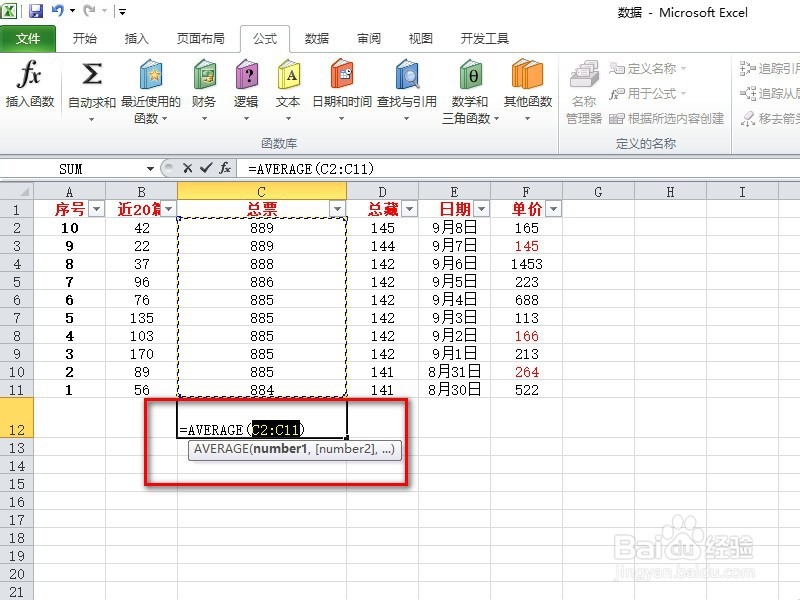
Task: Expand the AutoSum dropdown arrow
Action: click(x=92, y=119)
